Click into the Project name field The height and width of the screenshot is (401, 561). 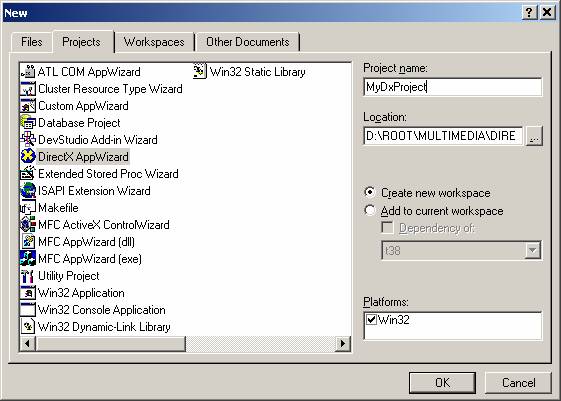453,87
